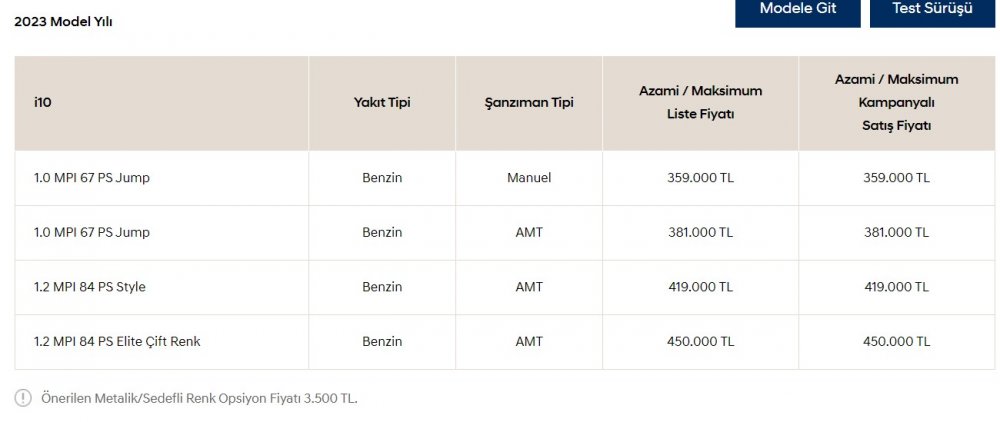Image resolution: width=1000 pixels, height=422 pixels.
Task: Click the 1.0 MPI 67 PS Jump Manuel row name
Action: tap(92, 178)
